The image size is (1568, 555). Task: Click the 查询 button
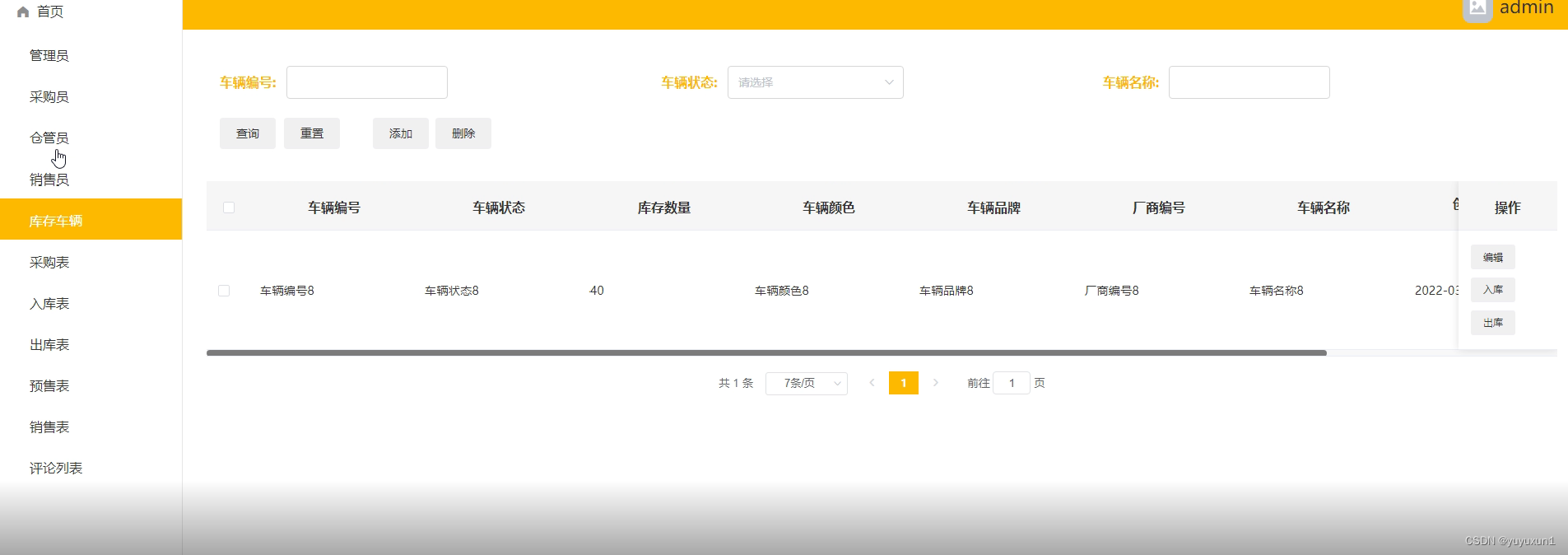(248, 133)
